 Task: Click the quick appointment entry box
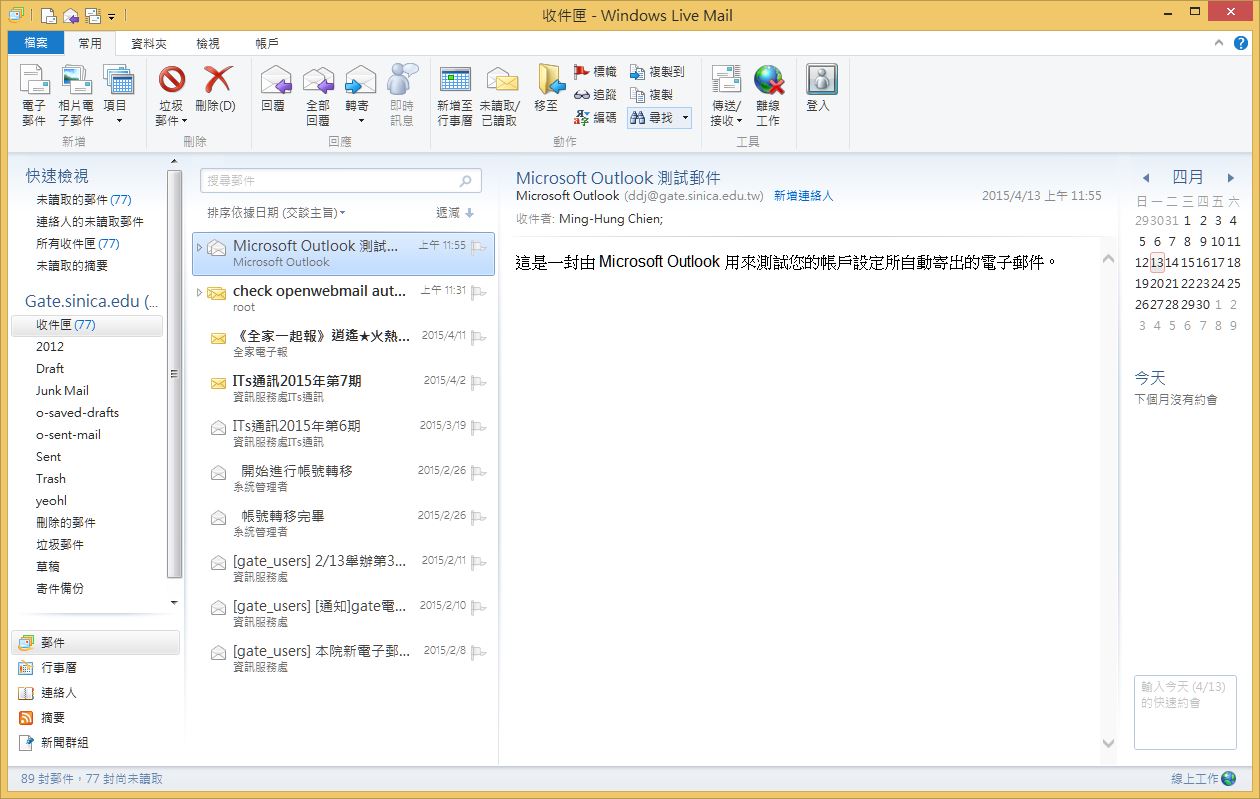1185,712
